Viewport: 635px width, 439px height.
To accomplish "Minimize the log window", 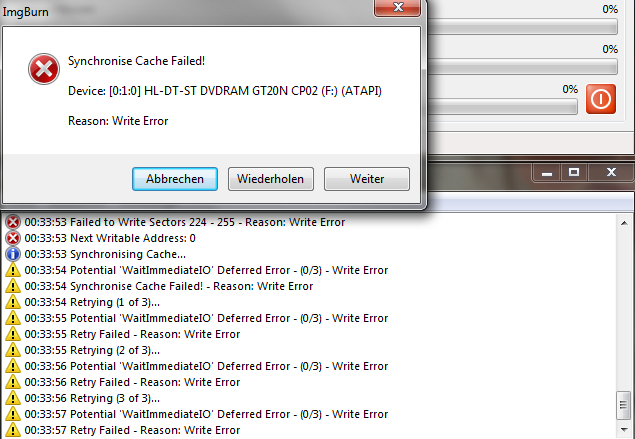I will (x=547, y=173).
